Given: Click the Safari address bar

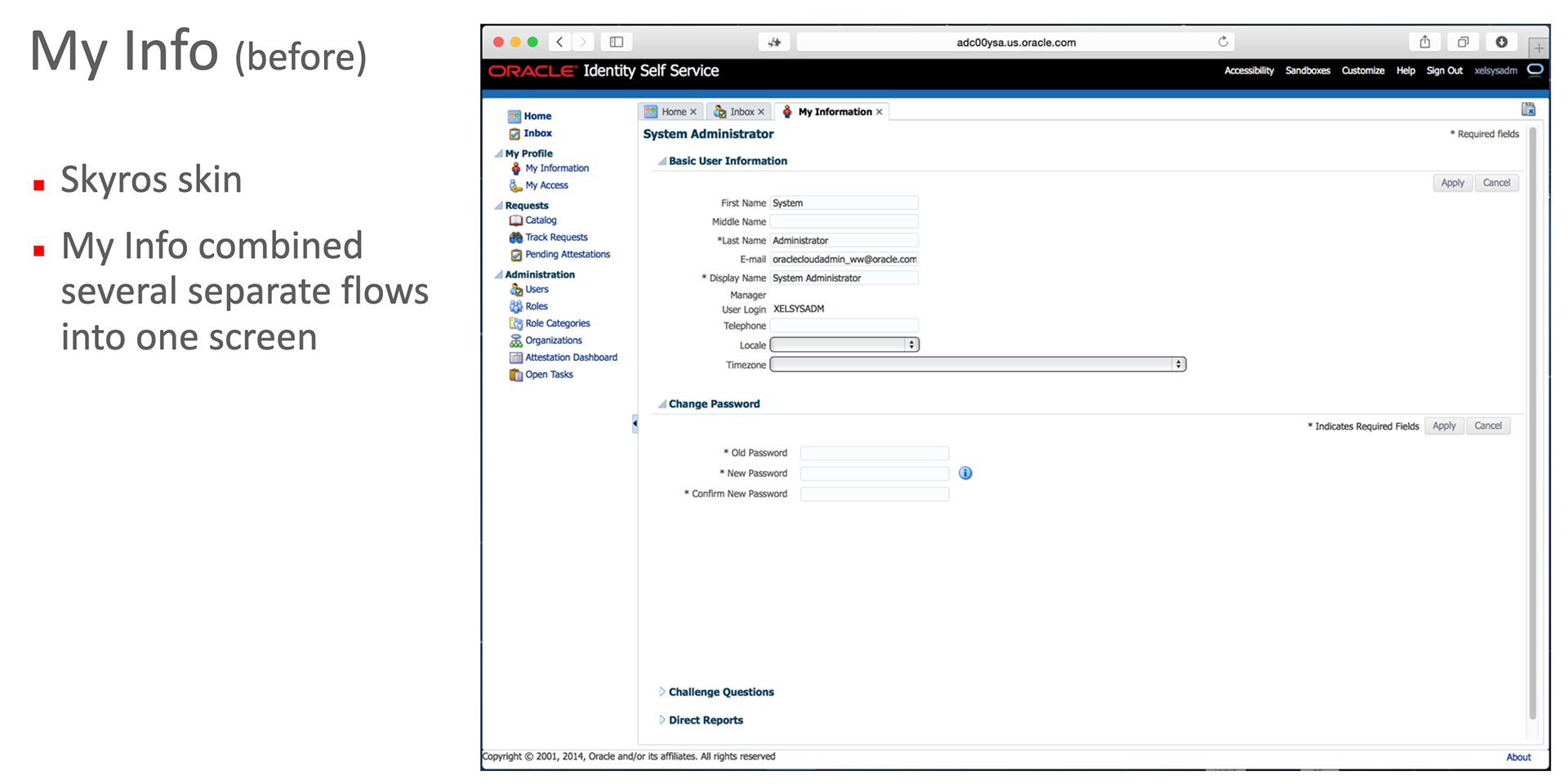Looking at the screenshot, I should tap(1016, 42).
